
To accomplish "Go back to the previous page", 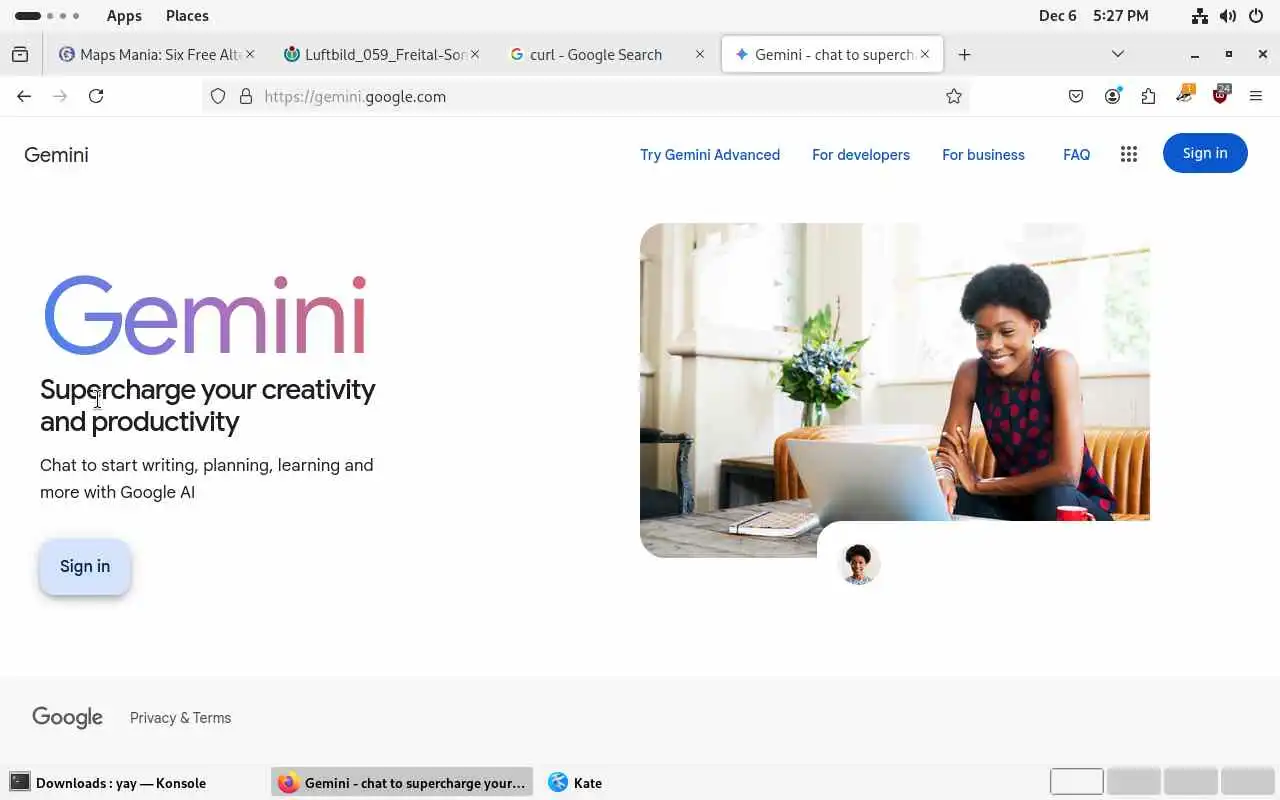I will coord(24,96).
